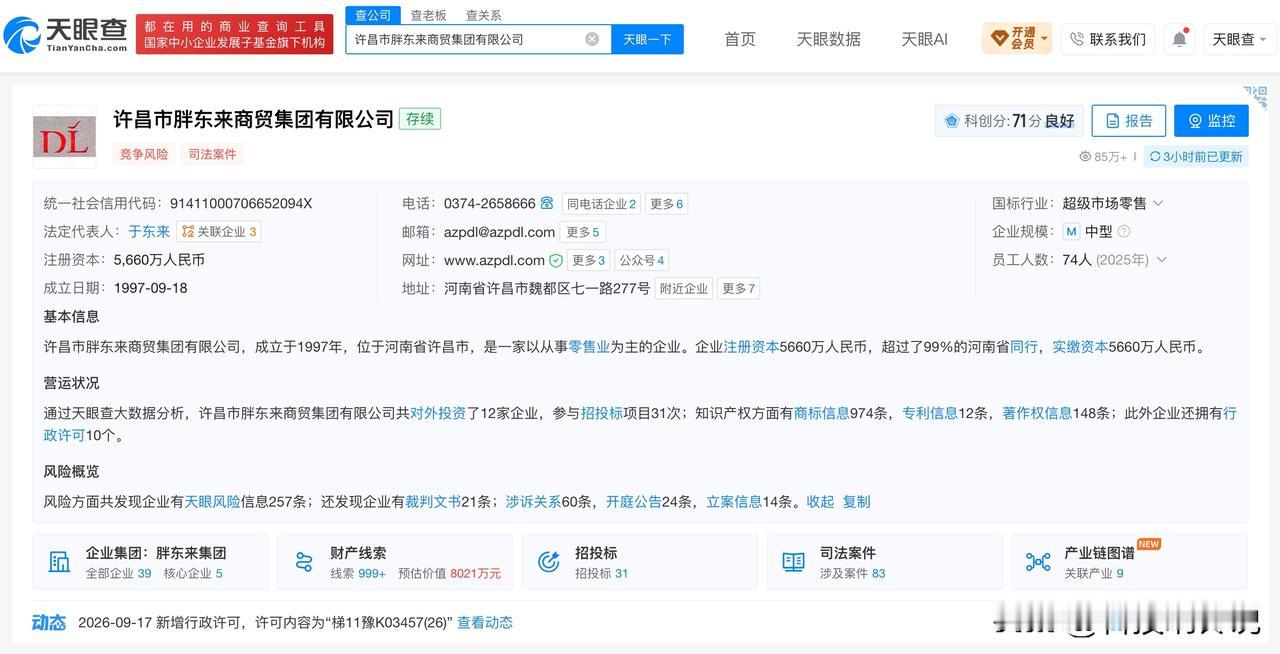Open legal representative 于东来 link

pyautogui.click(x=149, y=231)
